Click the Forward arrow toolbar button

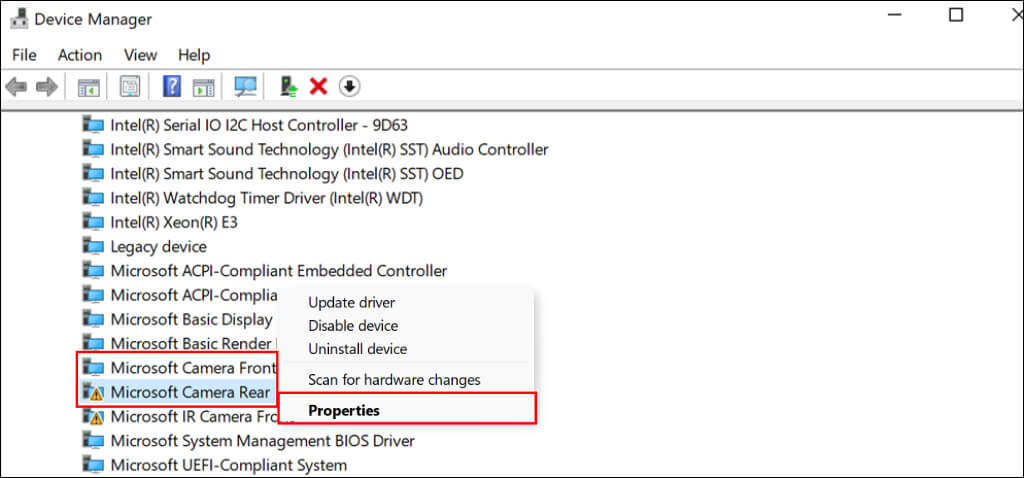point(46,87)
